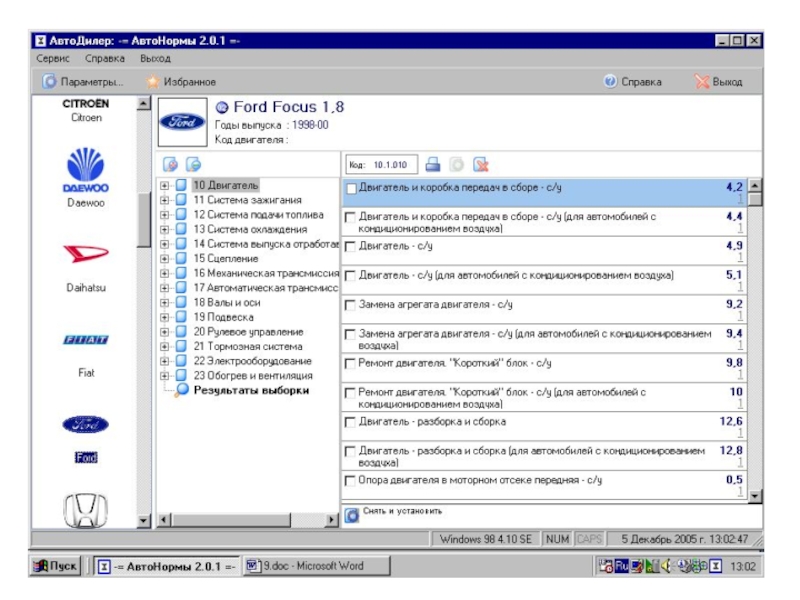Check Двигатель - с/у 4,9 checkbox
Screen dimensions: 800x600
tap(351, 246)
